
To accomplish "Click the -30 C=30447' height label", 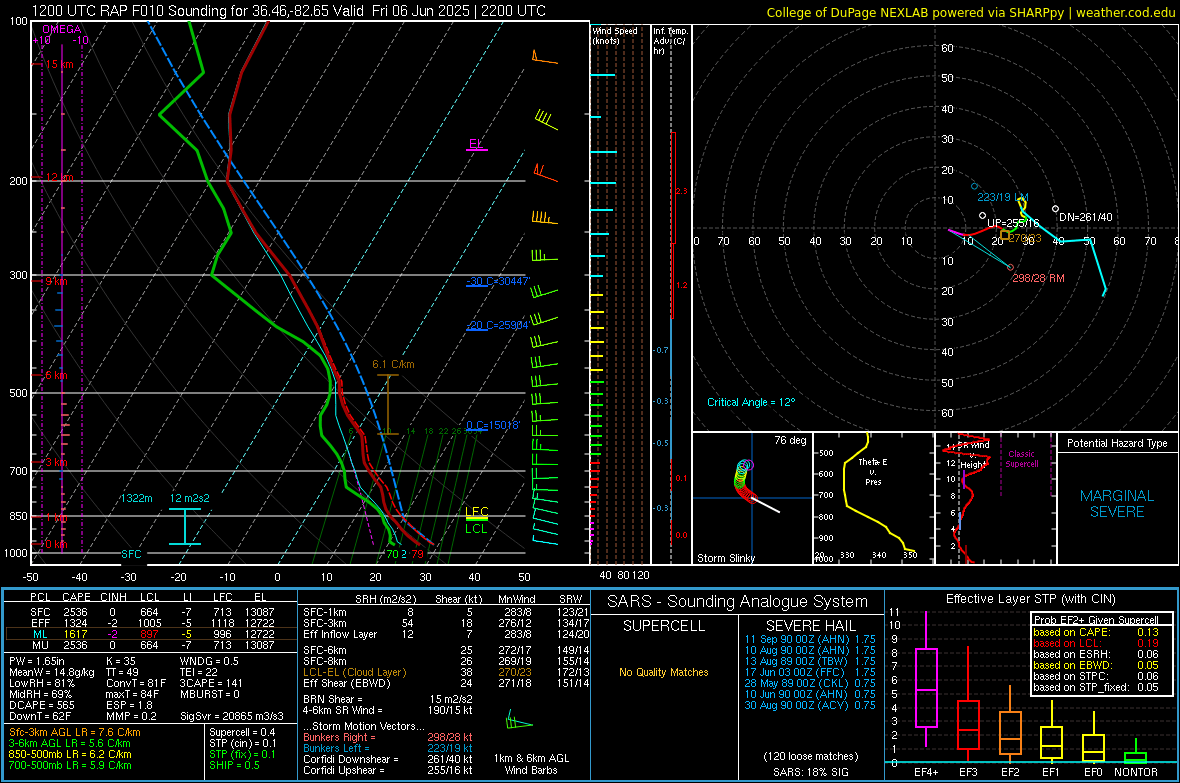I will tap(498, 282).
